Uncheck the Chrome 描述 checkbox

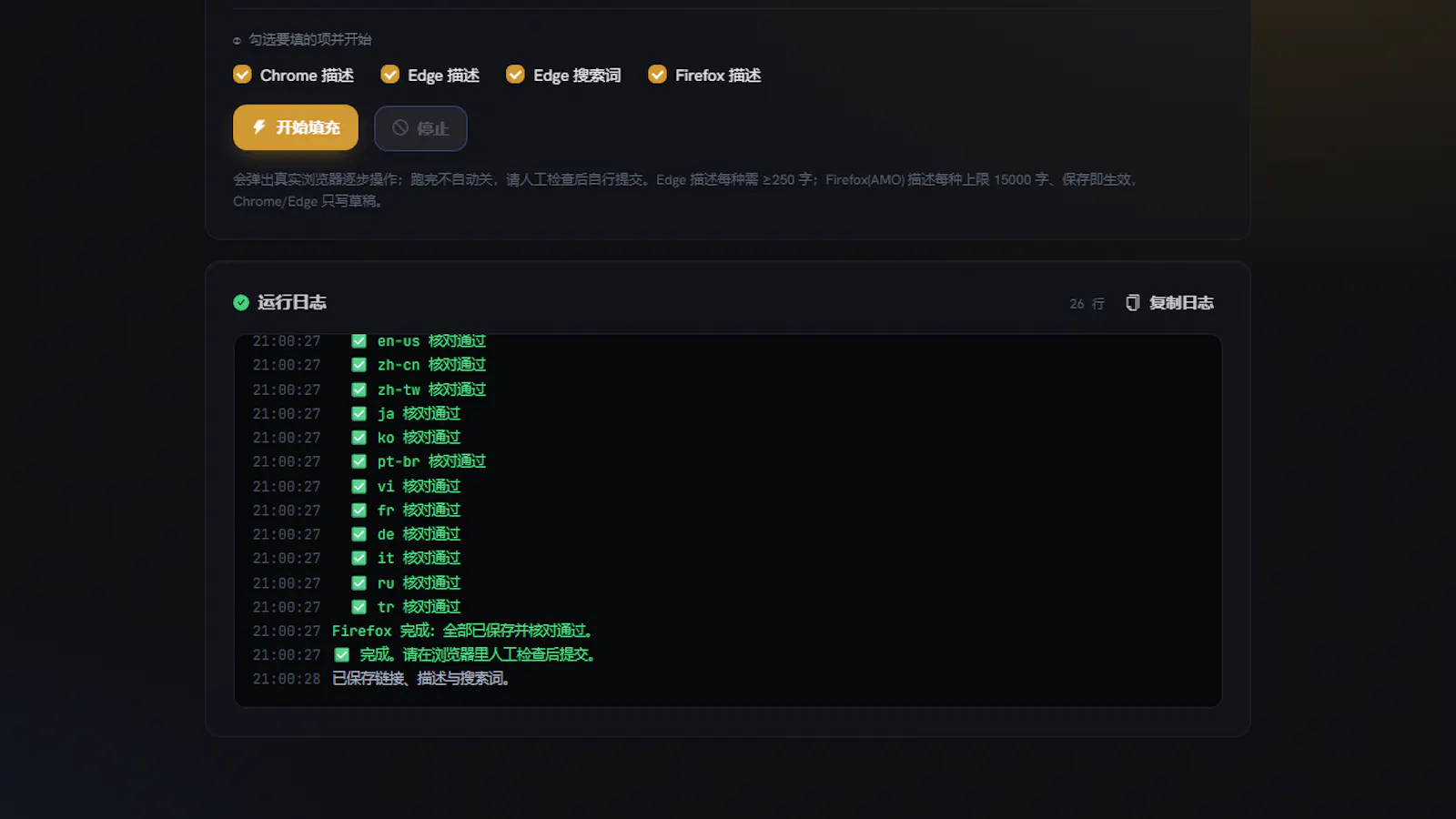coord(242,75)
